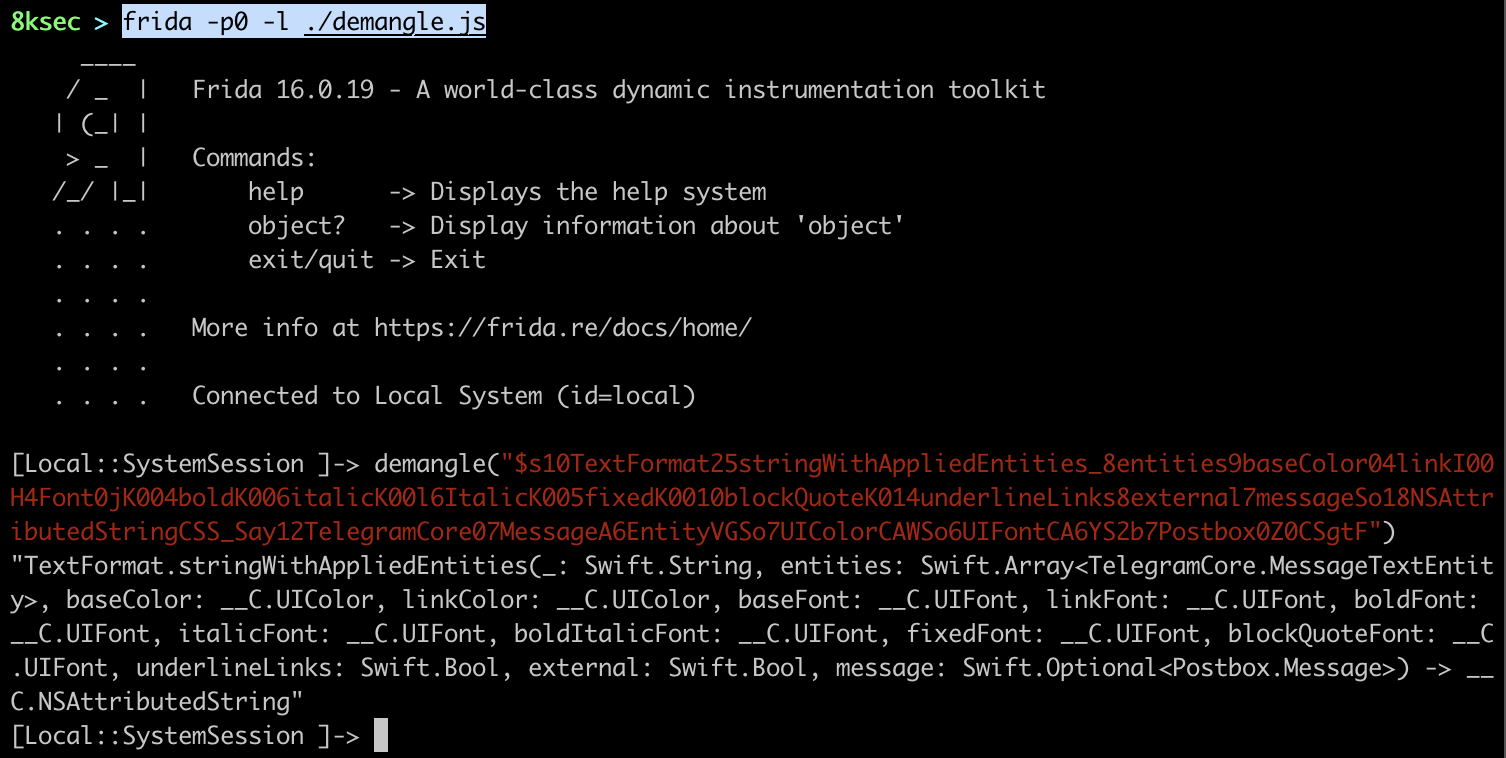Open the frida.re docs home URL
Viewport: 1506px width, 758px height.
click(562, 328)
